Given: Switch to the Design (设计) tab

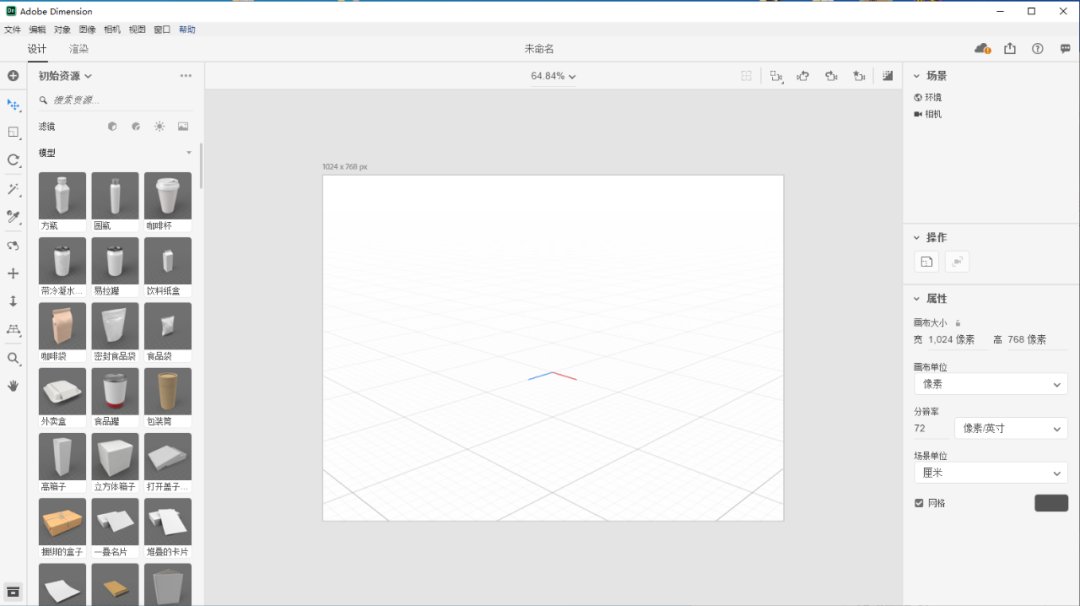Looking at the screenshot, I should [x=37, y=49].
